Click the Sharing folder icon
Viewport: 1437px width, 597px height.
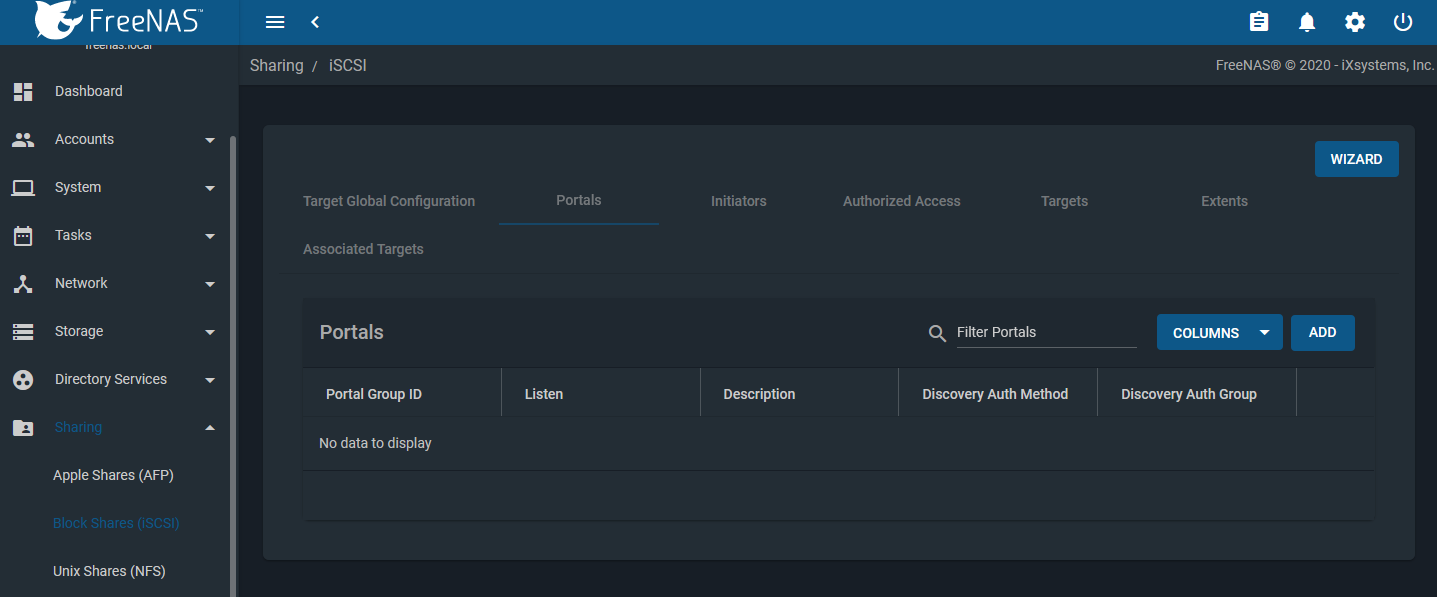point(23,427)
